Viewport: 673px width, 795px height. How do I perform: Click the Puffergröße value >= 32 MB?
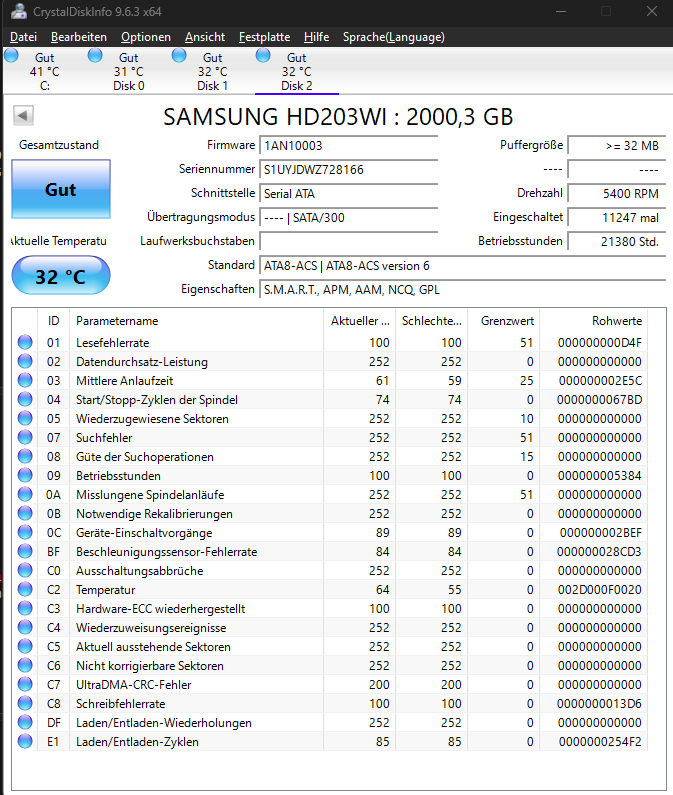(616, 146)
